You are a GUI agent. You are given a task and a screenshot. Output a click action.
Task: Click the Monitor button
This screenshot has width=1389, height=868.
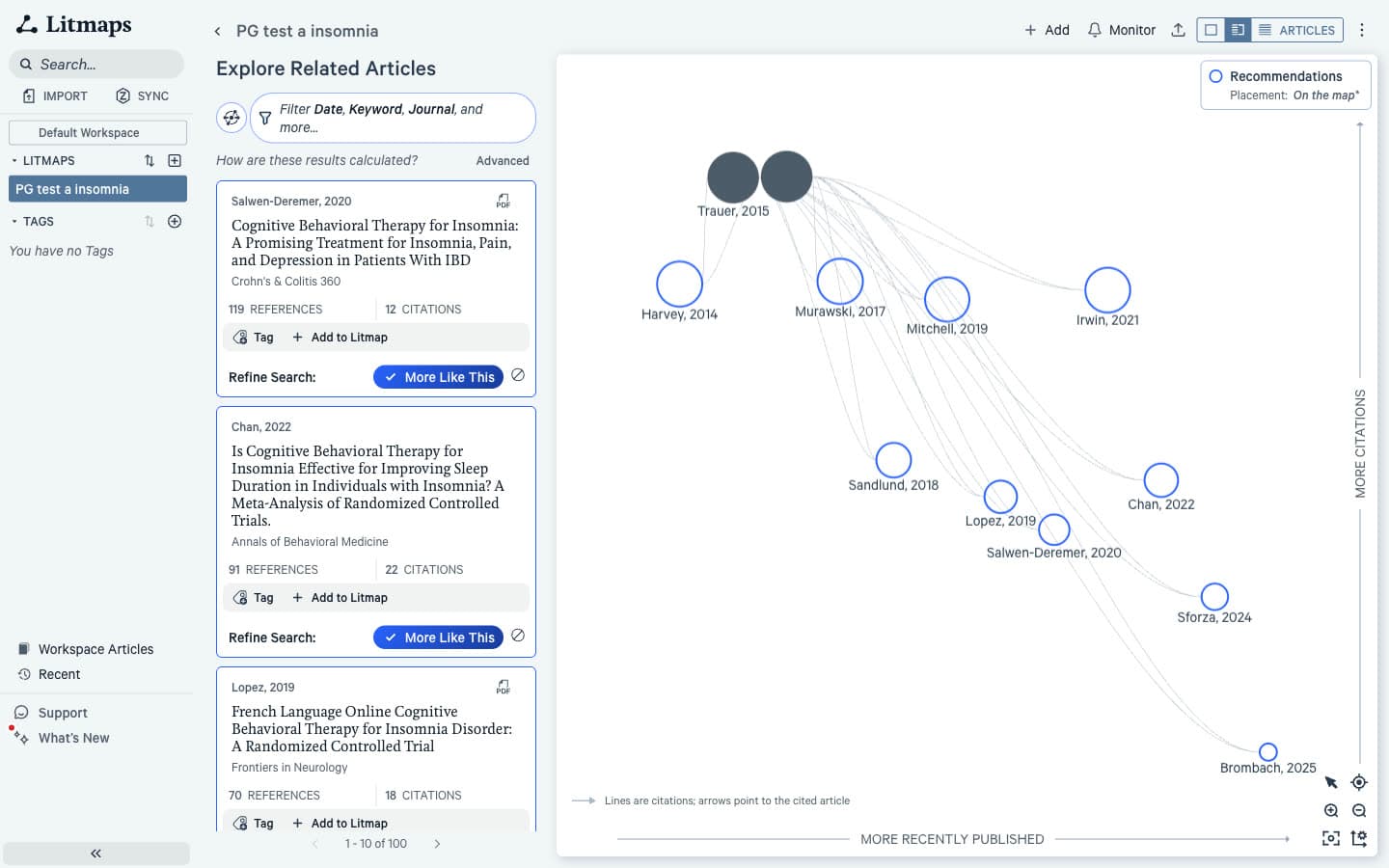(1121, 30)
